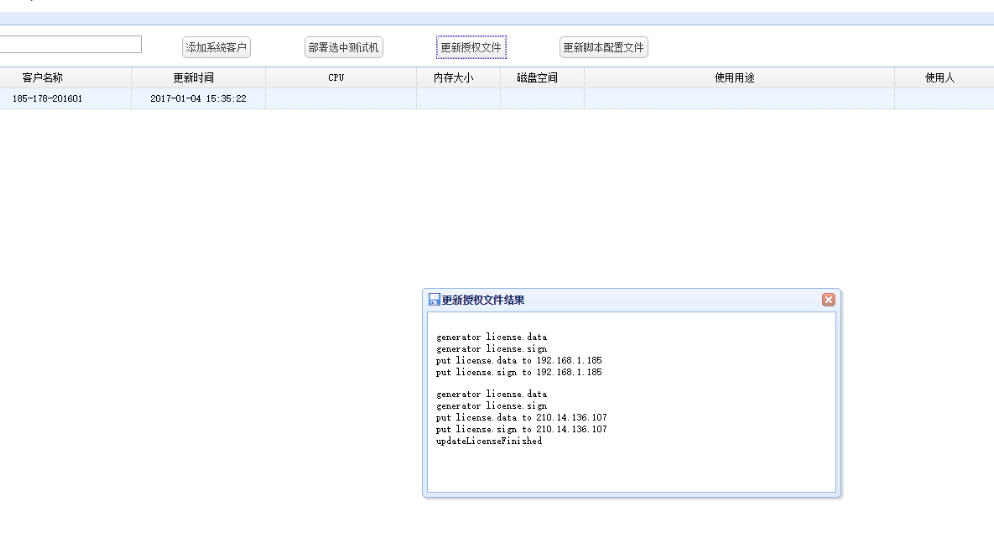
Task: Click the 部署选中测试机 button
Action: click(344, 48)
